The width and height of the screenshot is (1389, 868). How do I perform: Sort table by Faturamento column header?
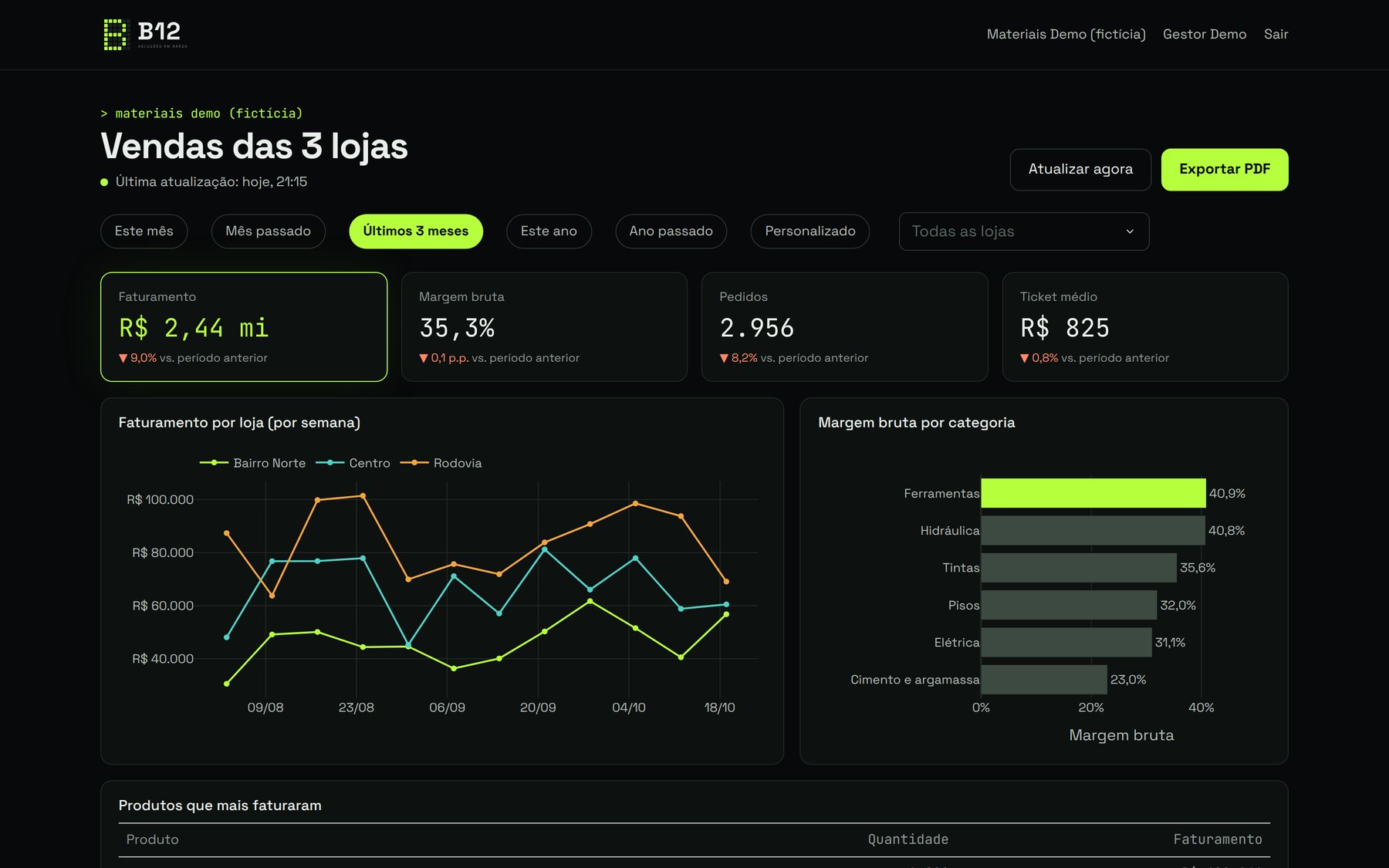pos(1218,839)
